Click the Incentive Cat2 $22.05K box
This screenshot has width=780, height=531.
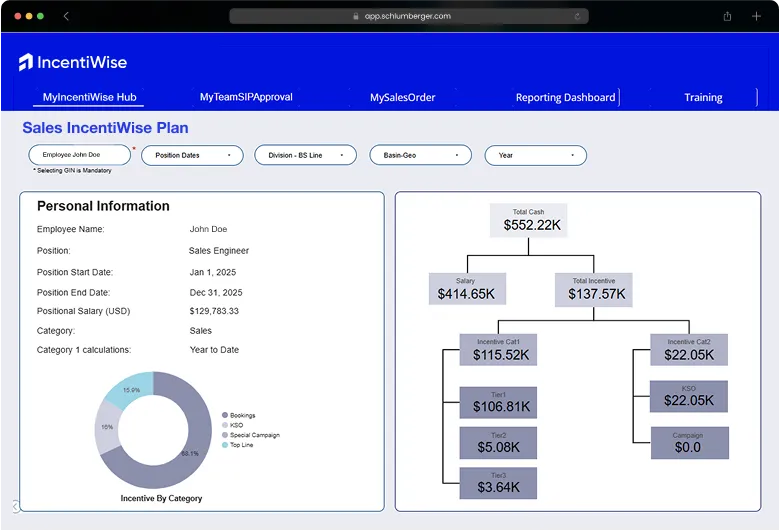[689, 349]
